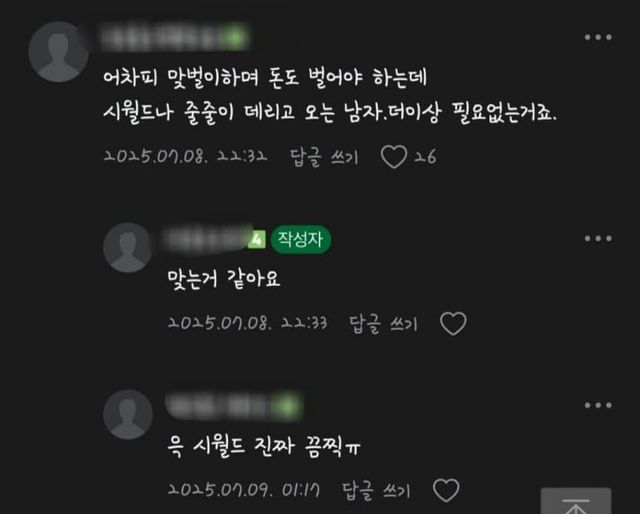Like the first comment with 26 hearts
Viewport: 640px width, 514px height.
click(394, 157)
